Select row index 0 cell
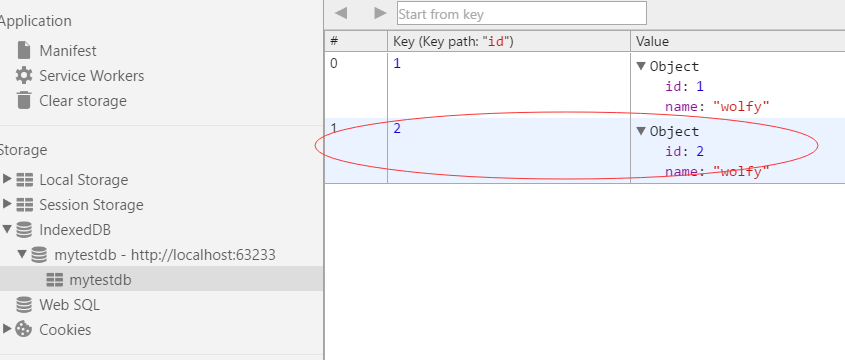The height and width of the screenshot is (360, 845). tap(356, 85)
